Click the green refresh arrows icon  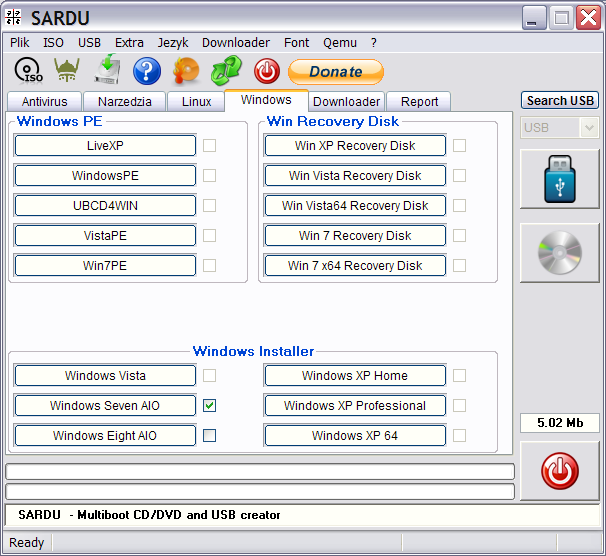(226, 70)
